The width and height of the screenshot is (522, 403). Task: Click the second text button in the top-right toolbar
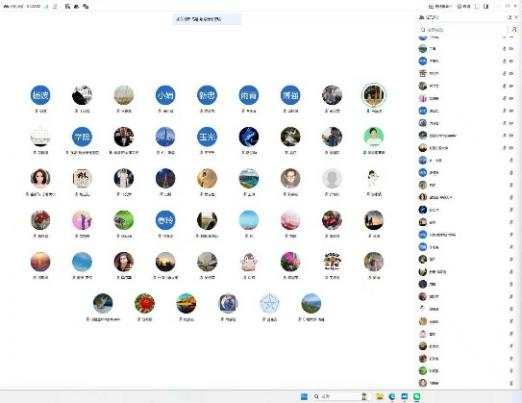coord(464,6)
